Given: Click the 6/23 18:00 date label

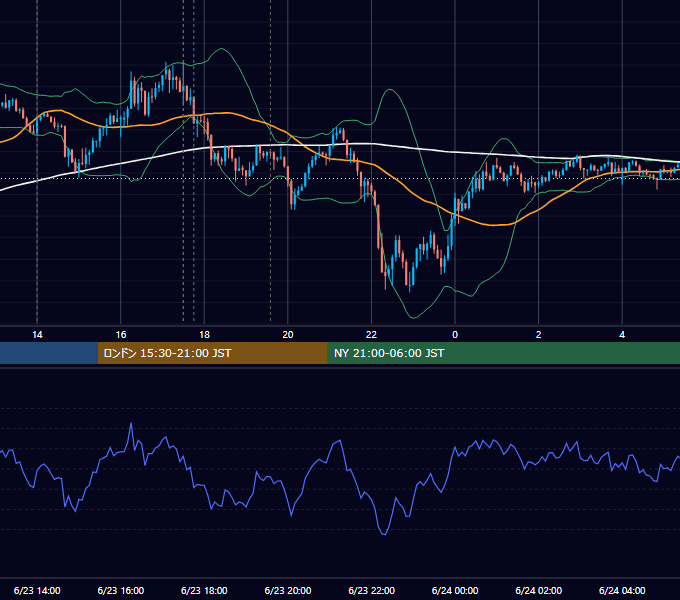Looking at the screenshot, I should (204, 590).
